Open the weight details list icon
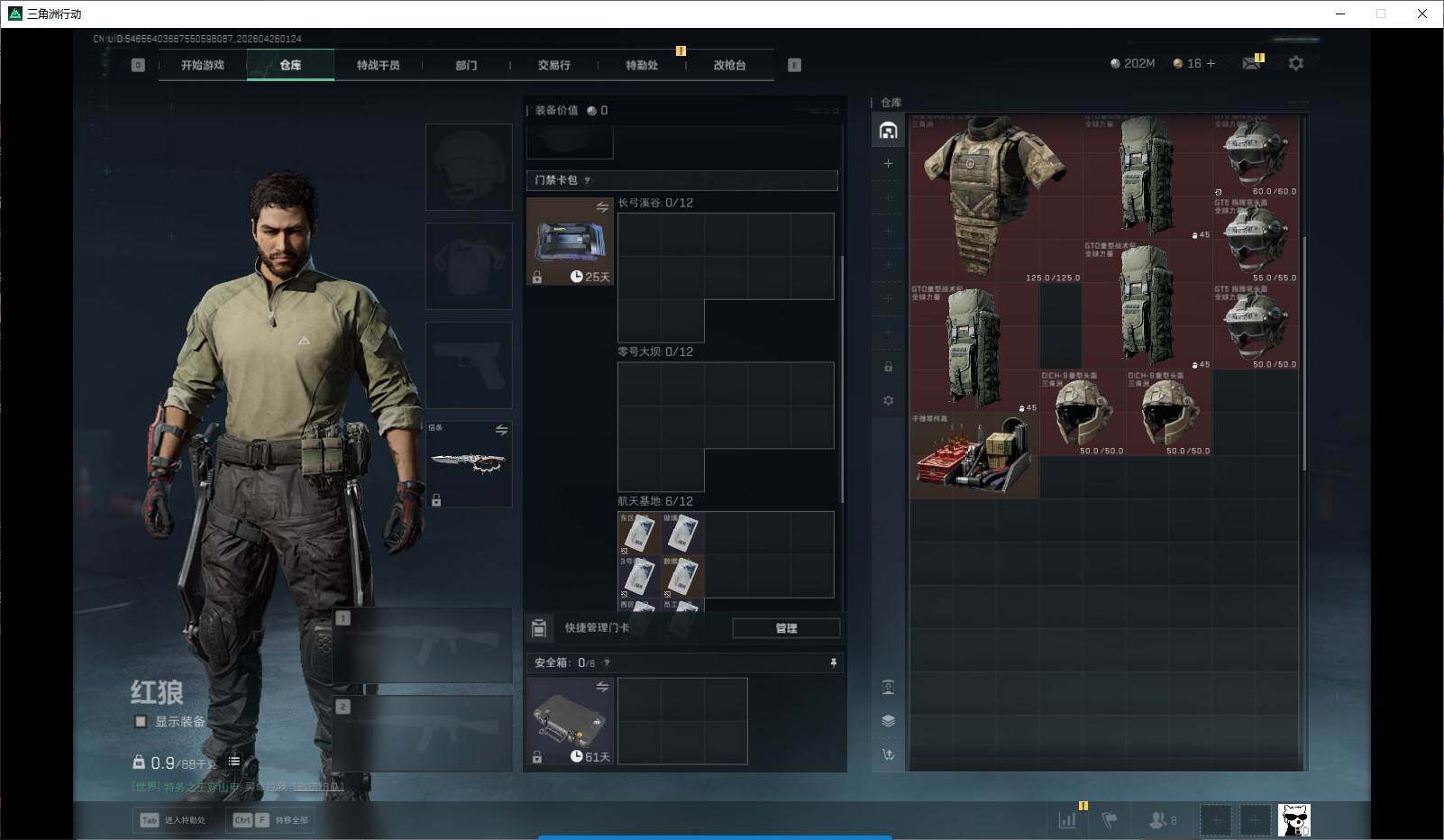The image size is (1444, 840). pyautogui.click(x=234, y=762)
